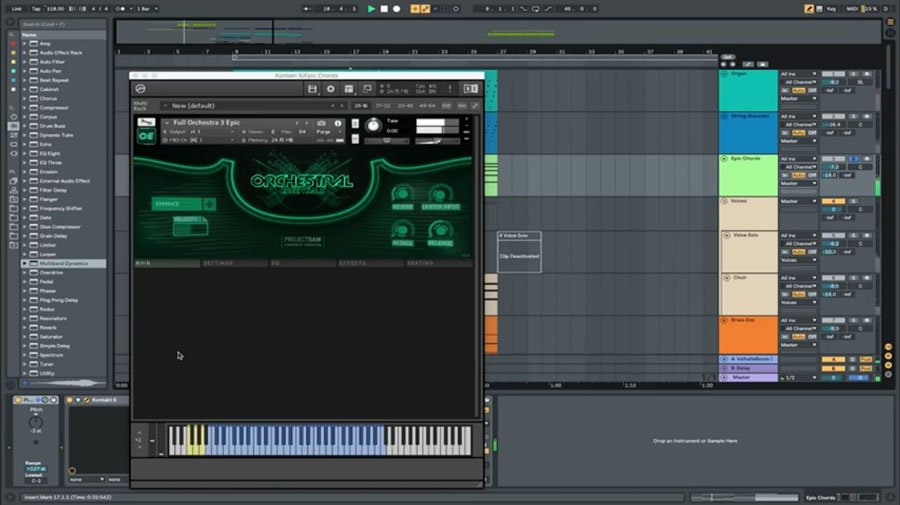
Task: Toggle the Key mapping mode button
Action: (831, 8)
